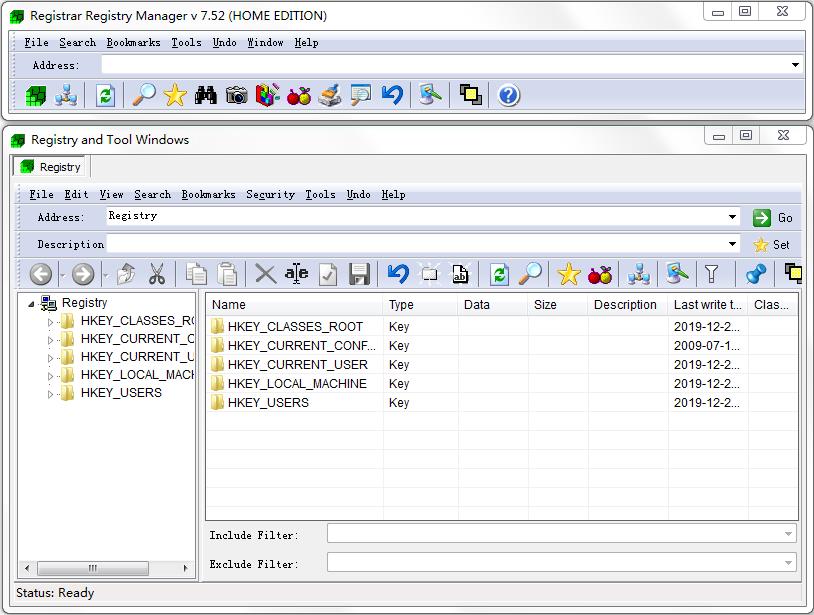Click the binoculars search icon in top toolbar
This screenshot has height=615, width=814.
(206, 95)
